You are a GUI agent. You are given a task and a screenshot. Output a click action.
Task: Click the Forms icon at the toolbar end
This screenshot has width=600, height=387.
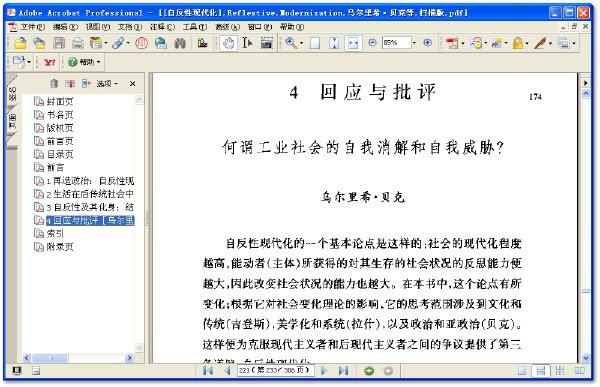563,43
